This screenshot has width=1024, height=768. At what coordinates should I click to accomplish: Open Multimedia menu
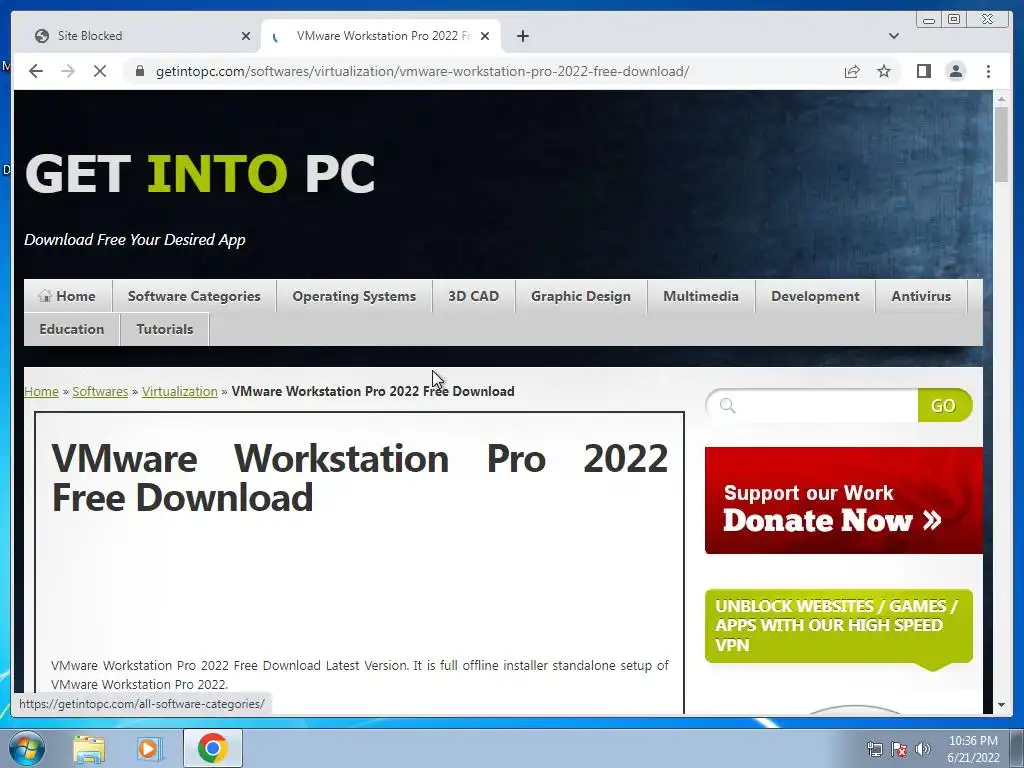(x=701, y=296)
